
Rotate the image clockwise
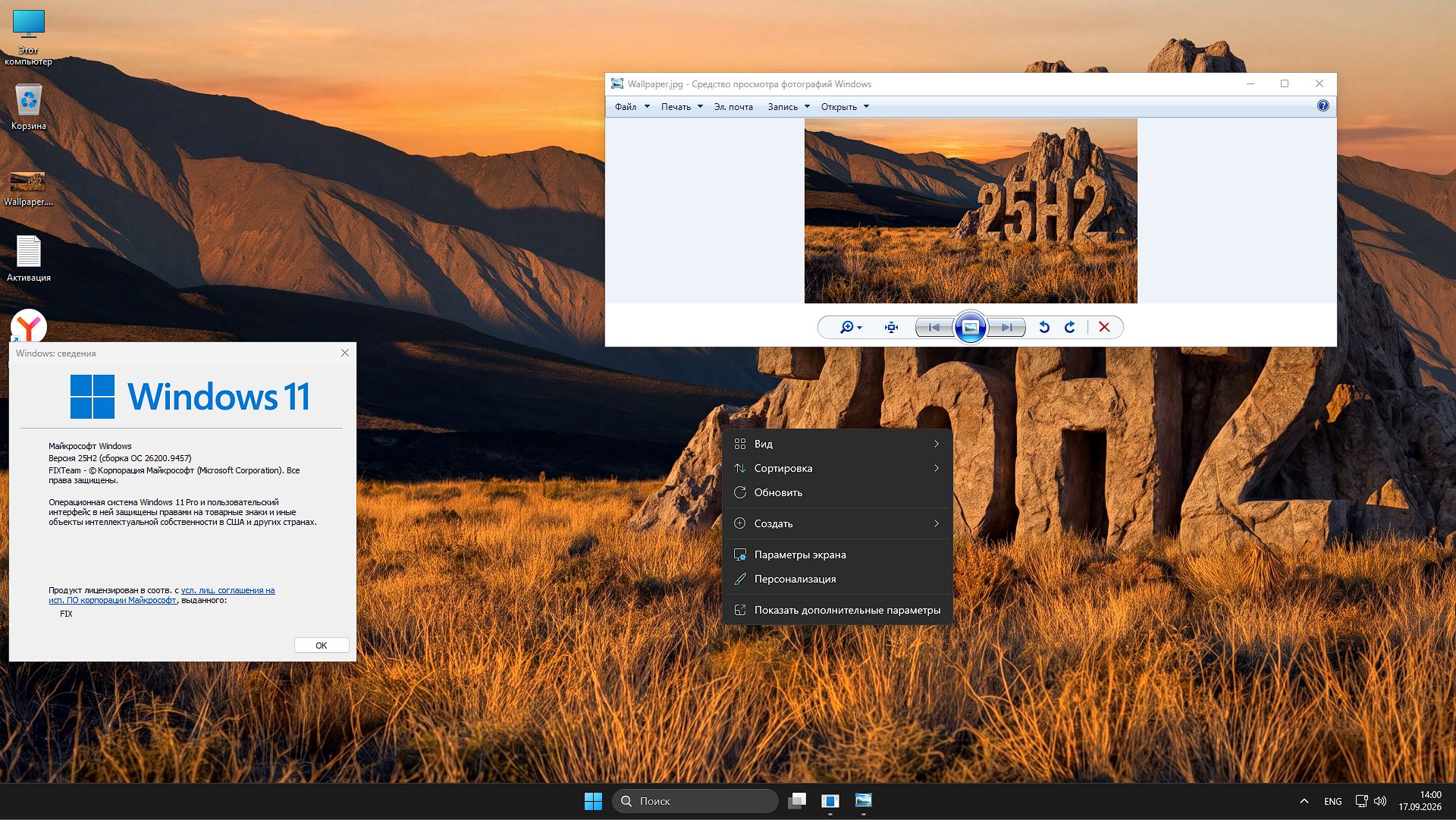[x=1070, y=327]
